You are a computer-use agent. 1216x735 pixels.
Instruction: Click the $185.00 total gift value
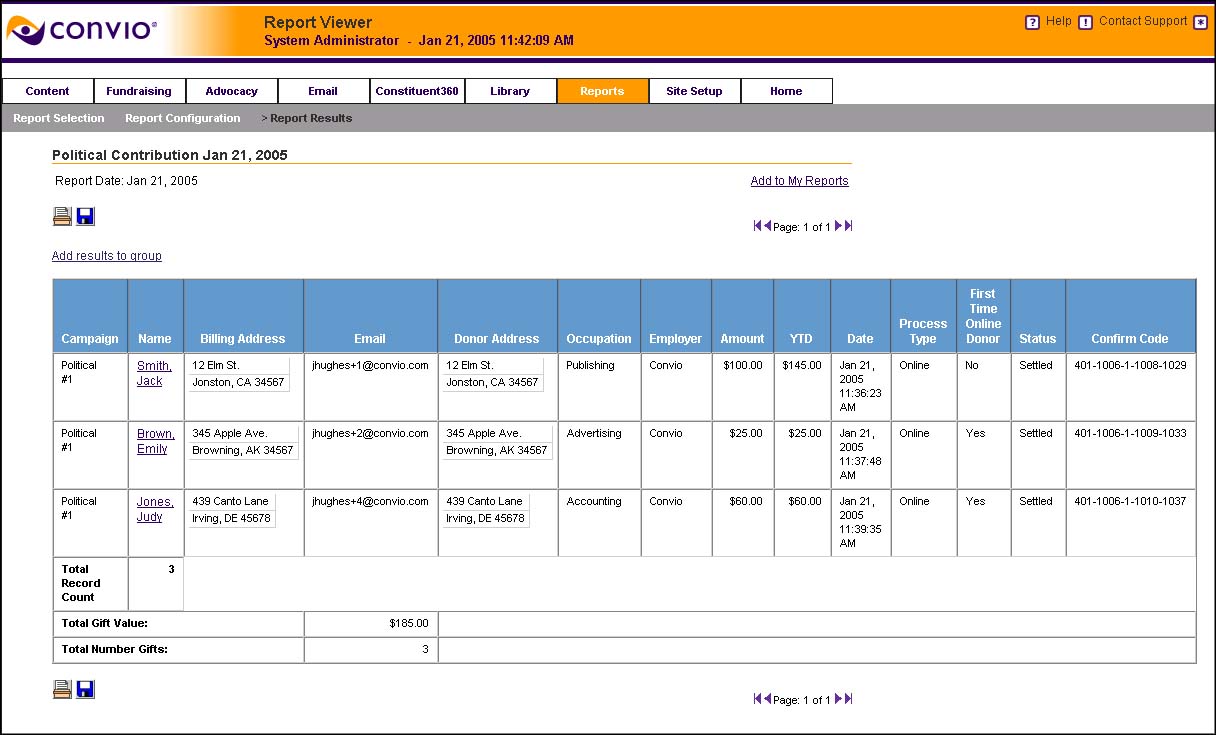coord(409,623)
